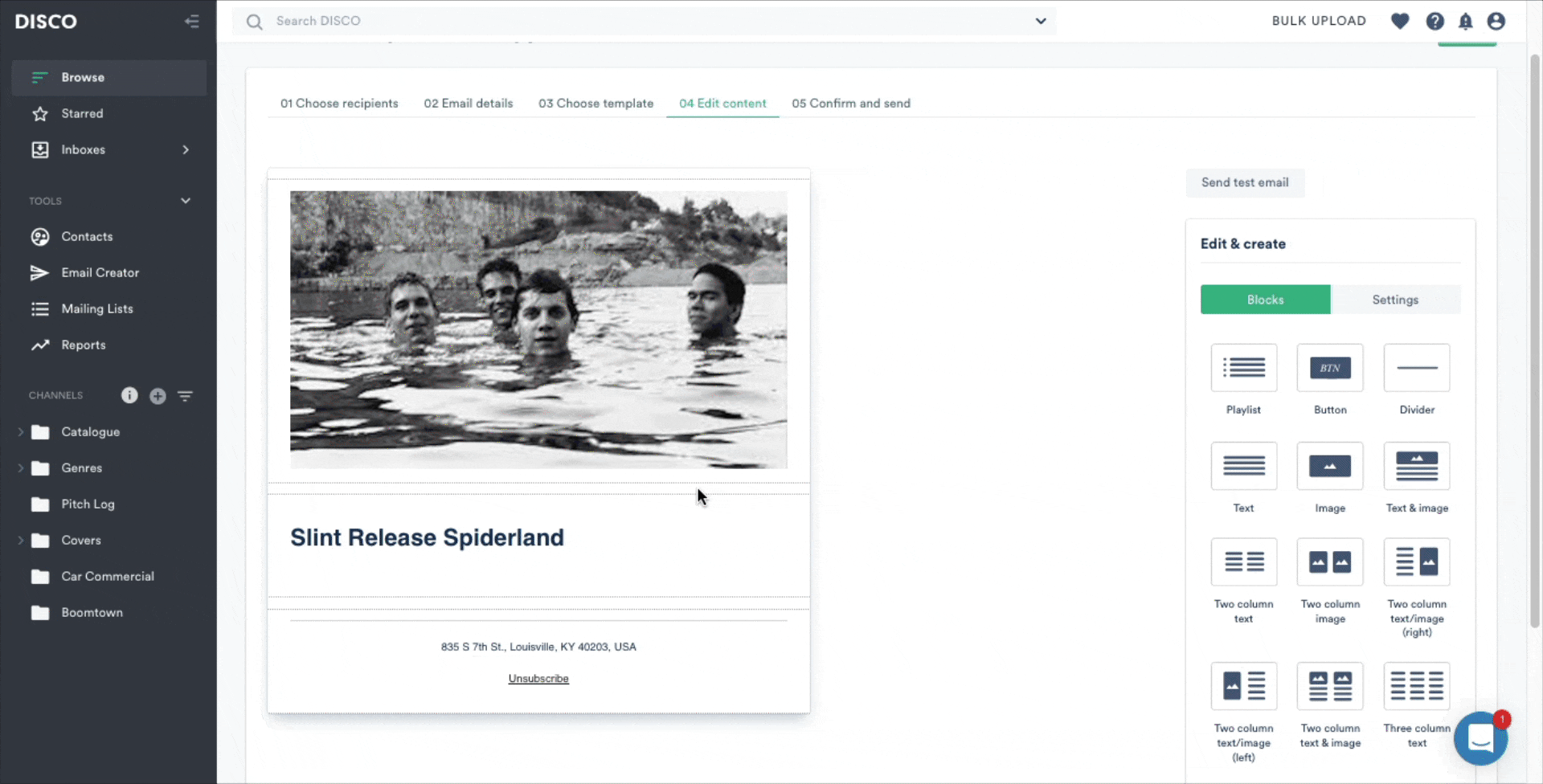Insert a Playlist block
This screenshot has height=784, width=1543.
tap(1243, 368)
